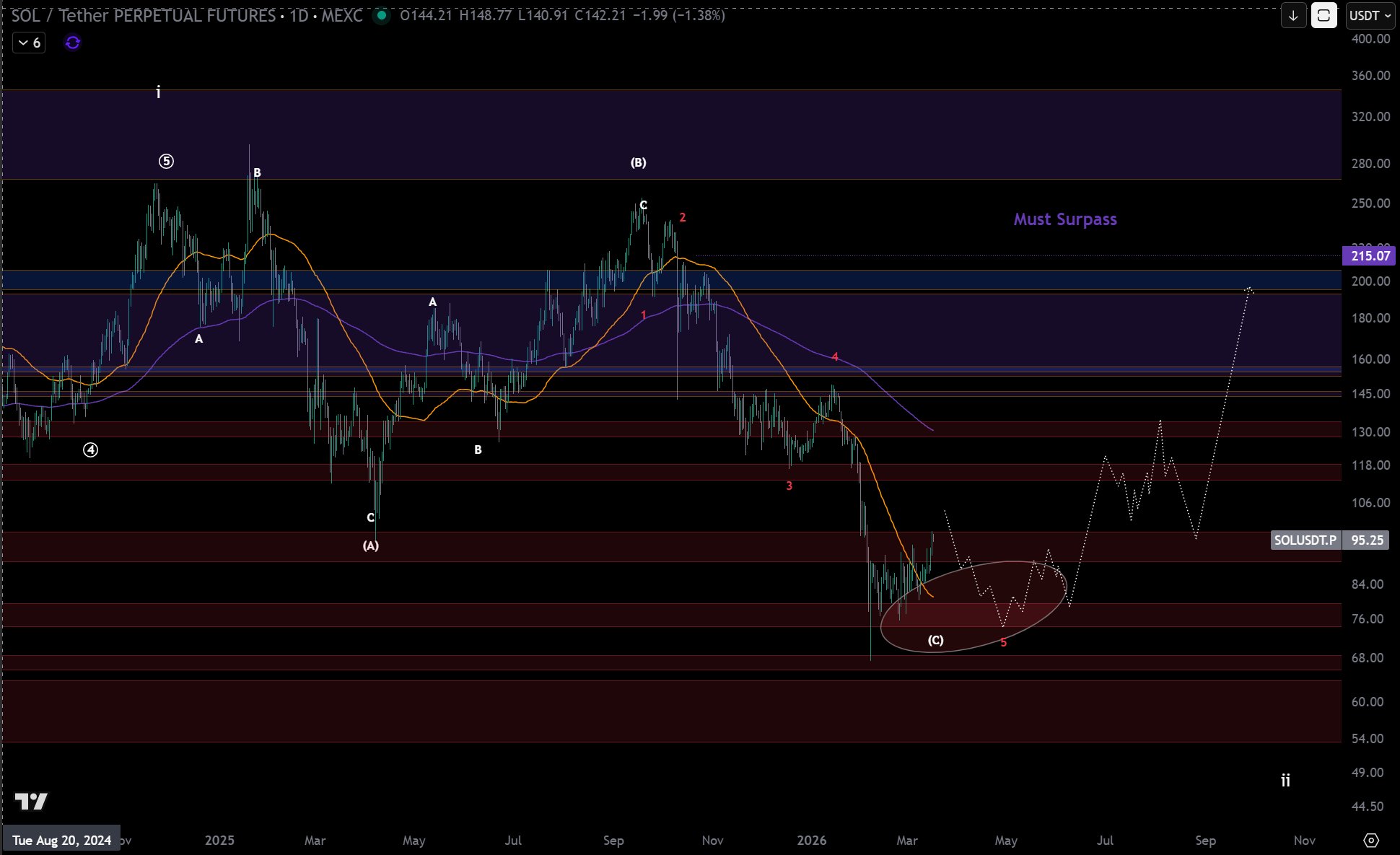Click the purple 215.07 price label
Screen dimensions: 1400x855
click(1369, 255)
